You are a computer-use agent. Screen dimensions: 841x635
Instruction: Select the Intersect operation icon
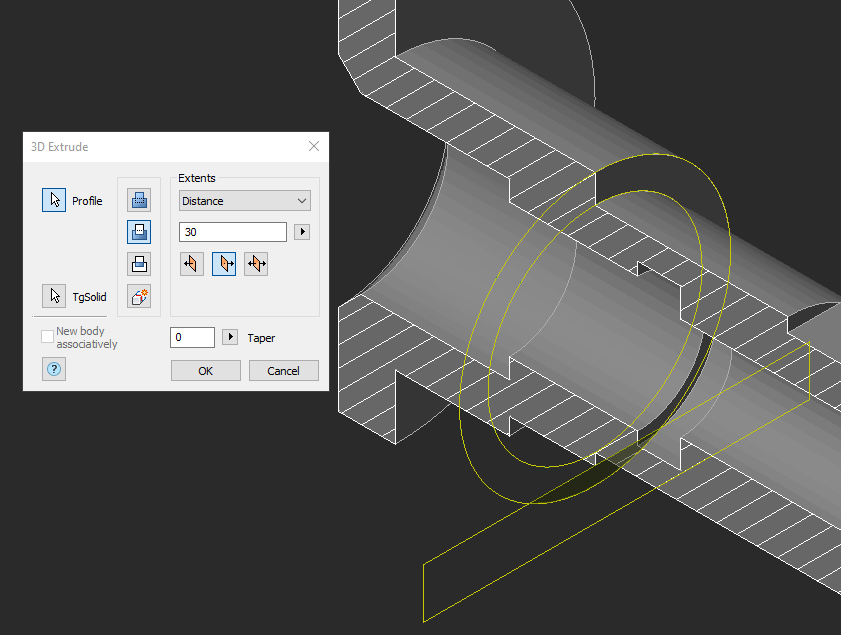click(x=139, y=264)
